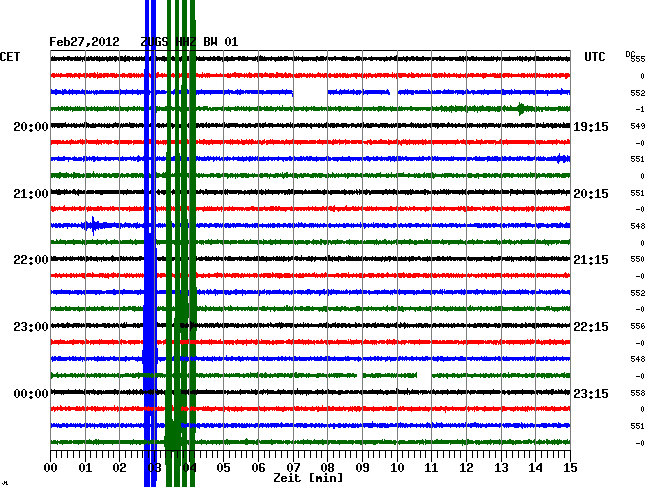Screen dimensions: 650x494
Task: Select the 12 minute tick label
Action: click(x=466, y=468)
